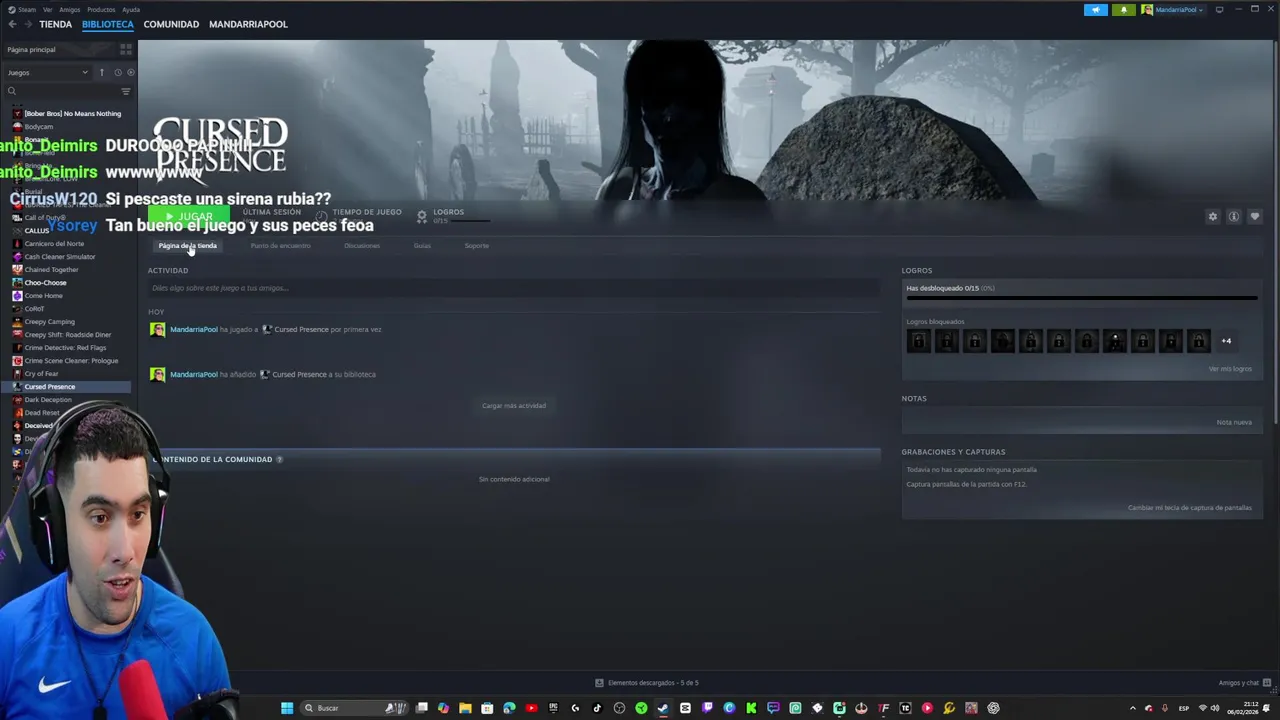Viewport: 1280px width, 720px height.
Task: Select Creepy Shift: Roadside Diner
Action: click(67, 335)
